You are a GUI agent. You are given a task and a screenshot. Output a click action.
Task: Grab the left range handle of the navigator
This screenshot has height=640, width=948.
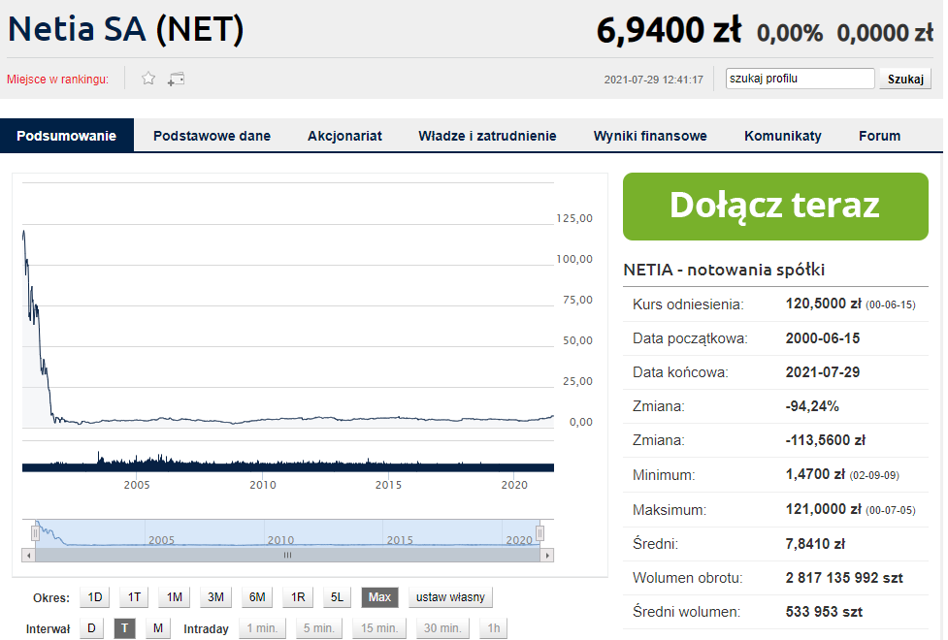(x=35, y=532)
